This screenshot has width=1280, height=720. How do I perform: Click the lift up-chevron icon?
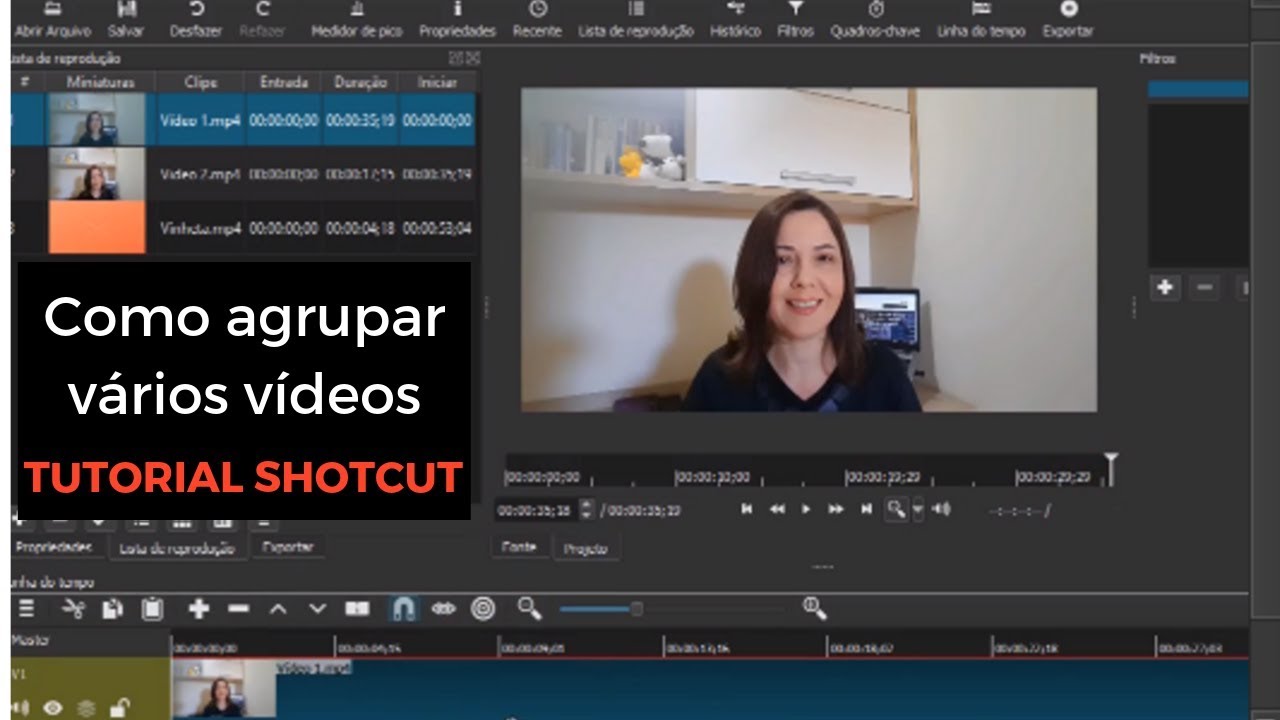click(x=278, y=608)
